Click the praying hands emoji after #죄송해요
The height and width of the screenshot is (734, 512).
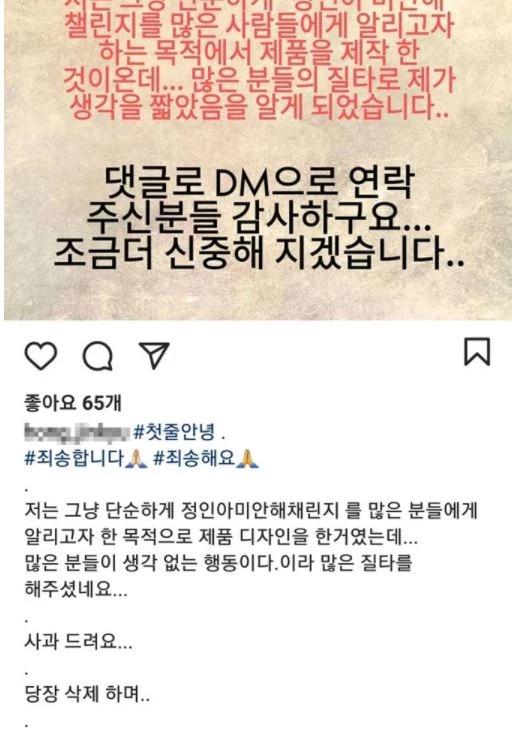[x=248, y=458]
